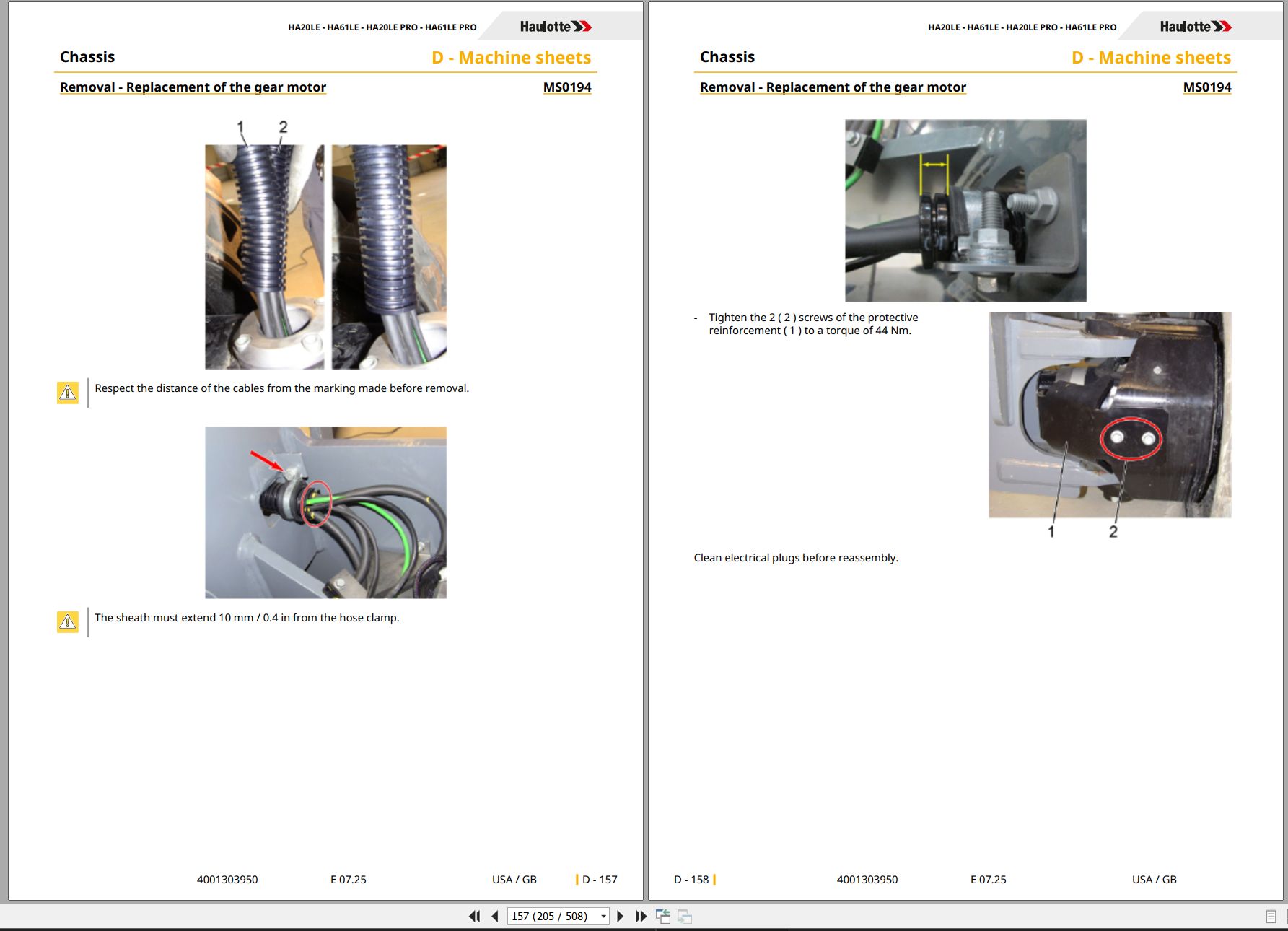This screenshot has width=1288, height=931.
Task: Click the right page heading 'Removal - Replacement of the gear motor'
Action: (833, 87)
